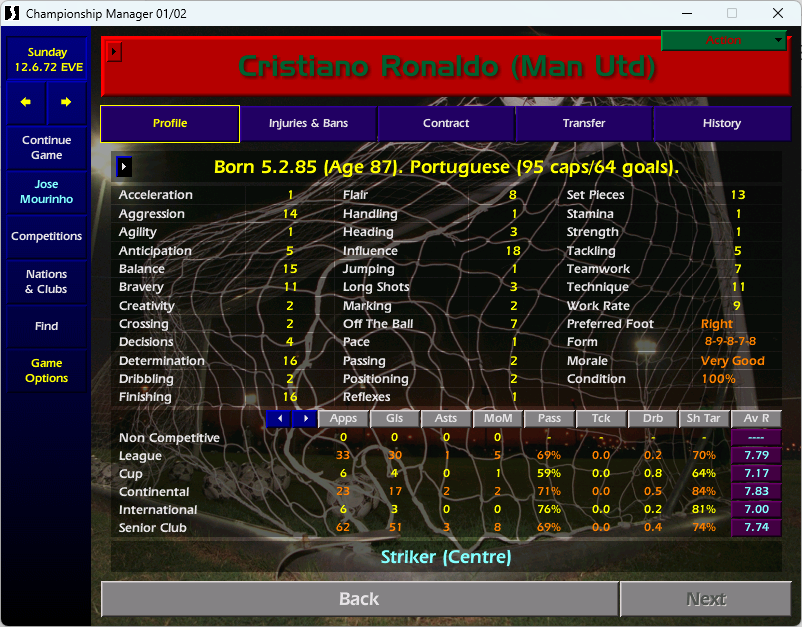Click the Pass column header
This screenshot has width=802, height=627.
tap(549, 418)
